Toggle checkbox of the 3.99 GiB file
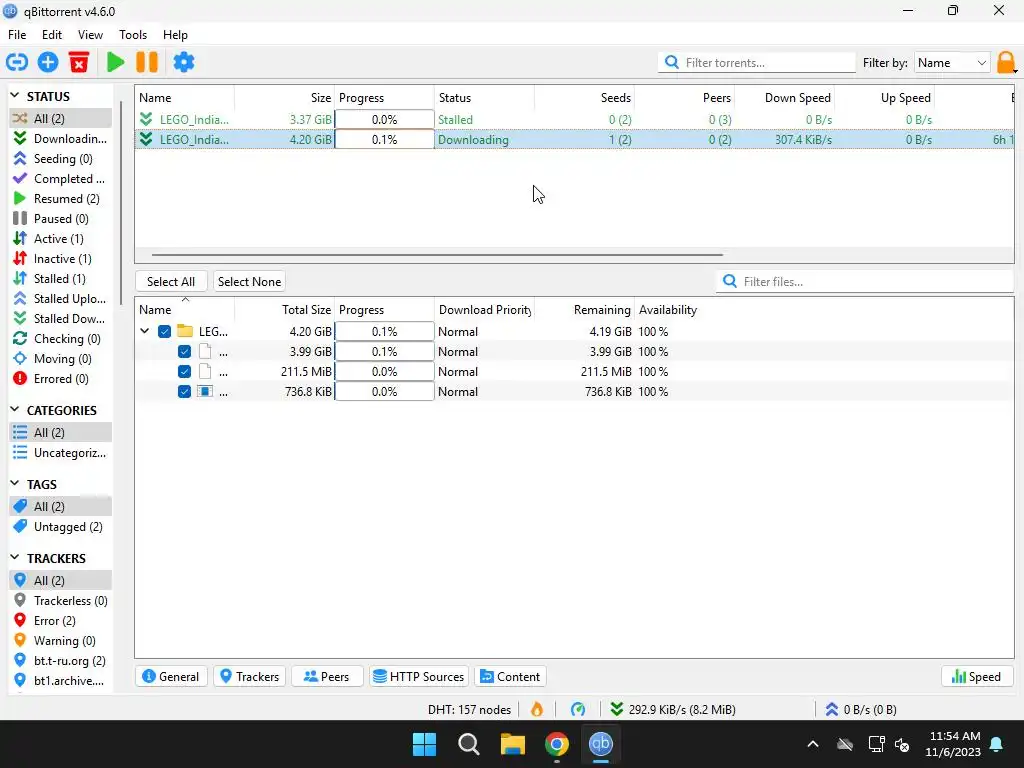This screenshot has height=768, width=1024. [x=185, y=352]
